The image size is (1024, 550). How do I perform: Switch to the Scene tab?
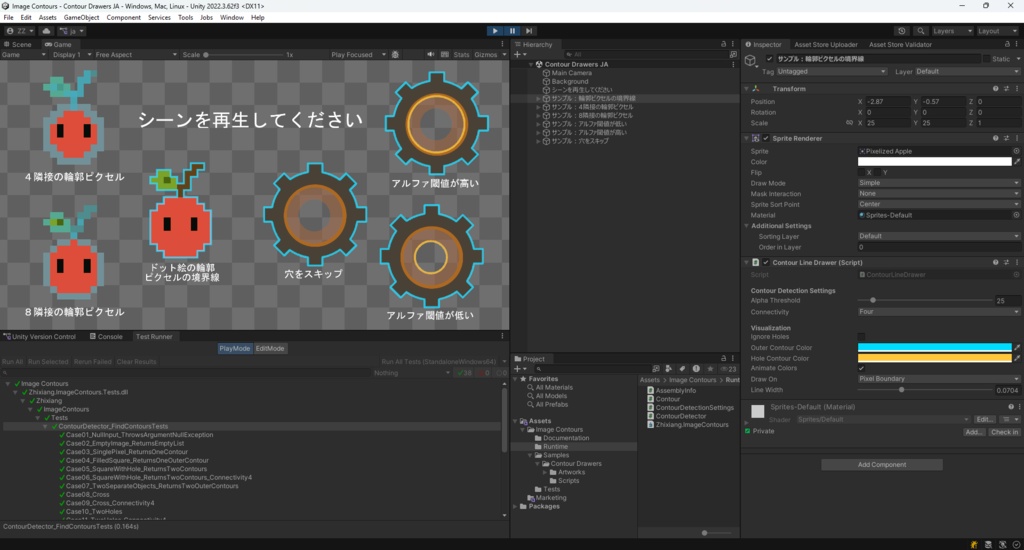[x=18, y=44]
